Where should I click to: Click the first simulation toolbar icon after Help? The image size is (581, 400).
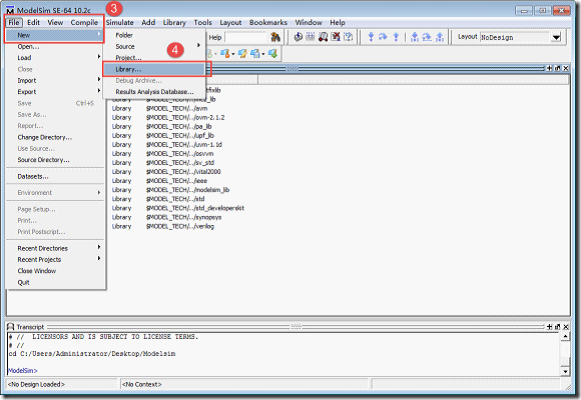(x=298, y=37)
